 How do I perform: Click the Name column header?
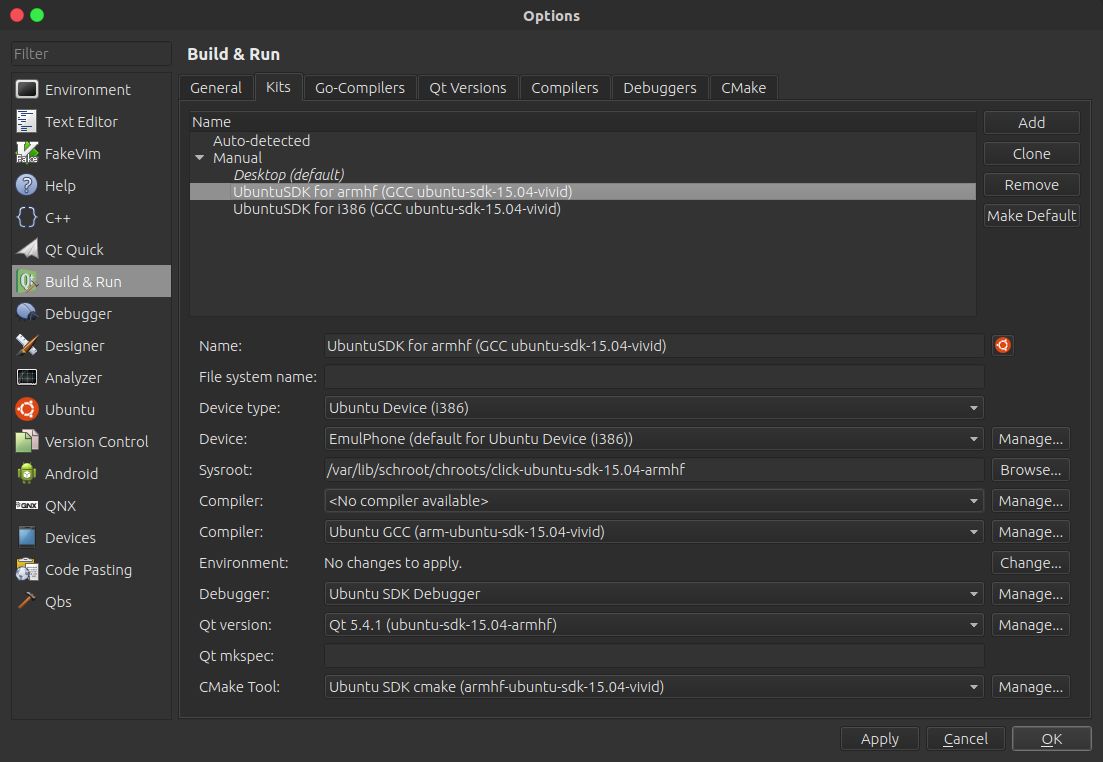[x=582, y=122]
